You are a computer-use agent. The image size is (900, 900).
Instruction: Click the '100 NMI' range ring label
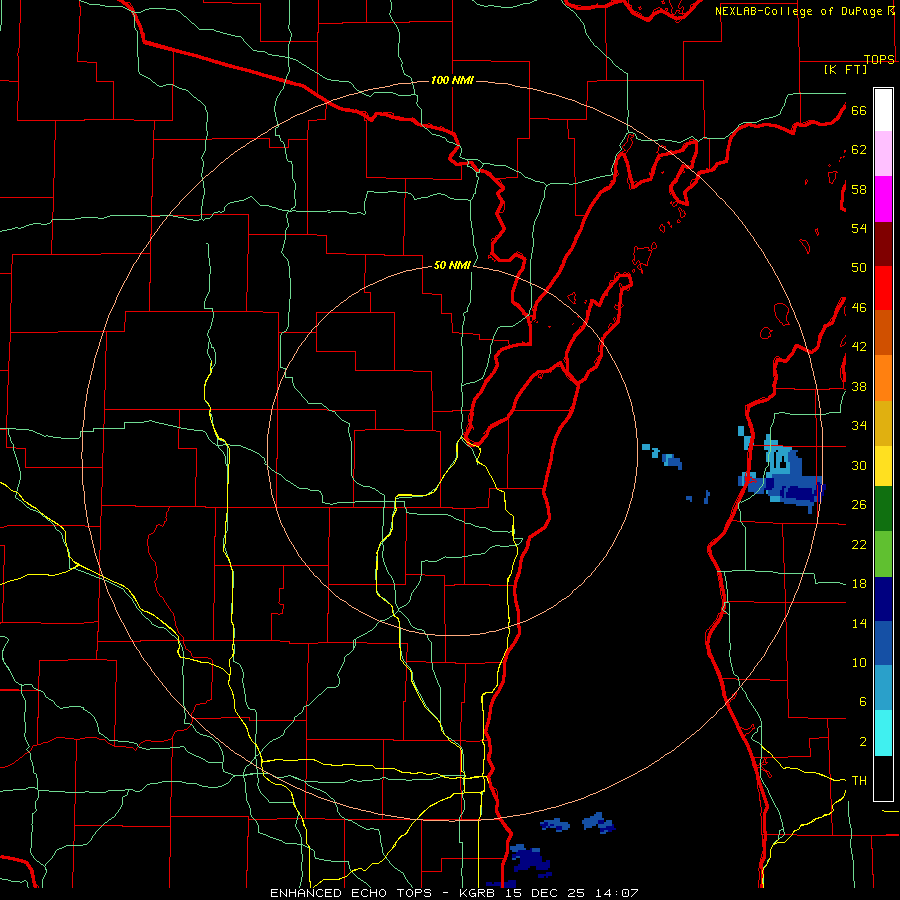tap(452, 80)
